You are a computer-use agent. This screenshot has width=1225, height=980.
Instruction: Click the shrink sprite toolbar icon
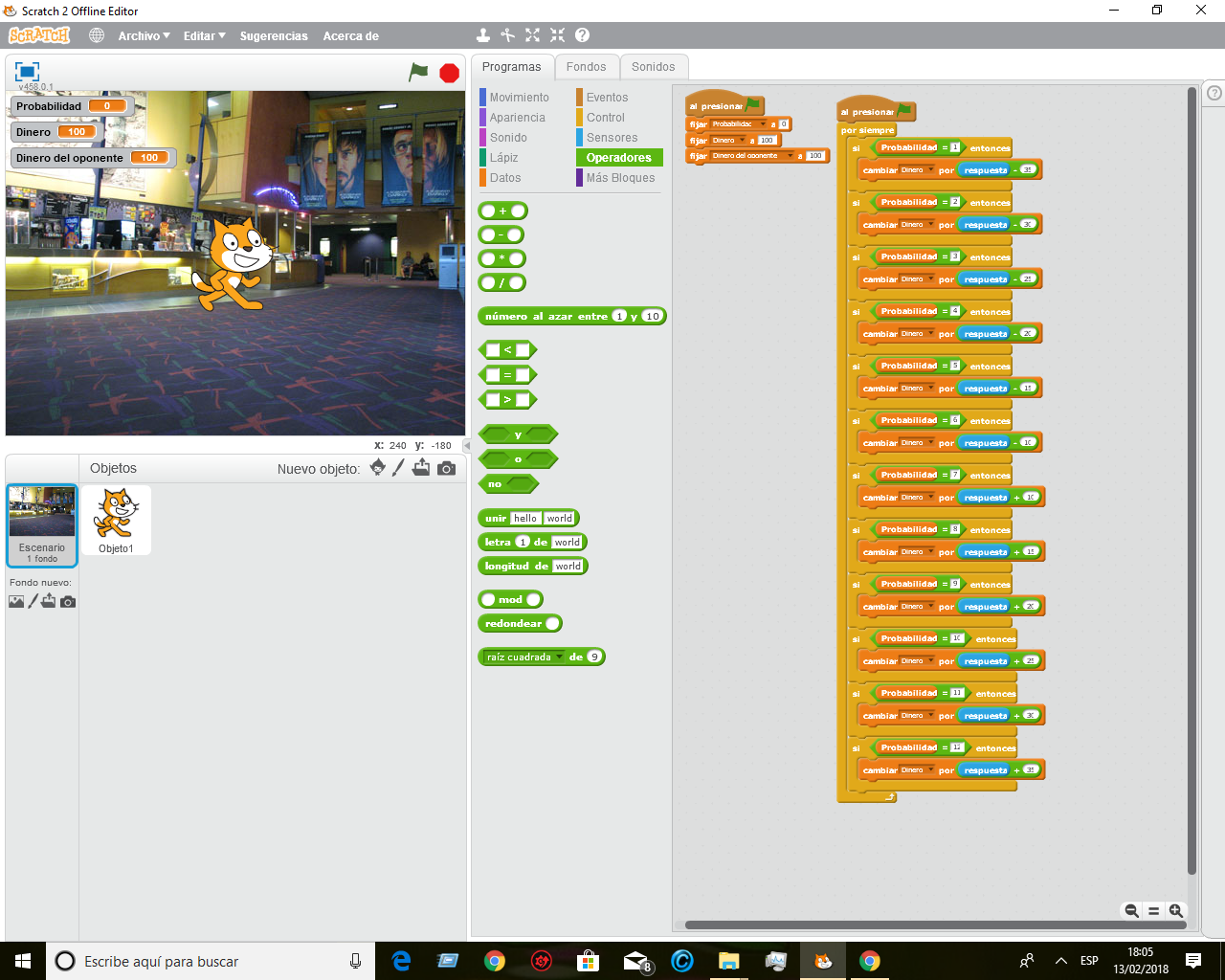point(557,34)
